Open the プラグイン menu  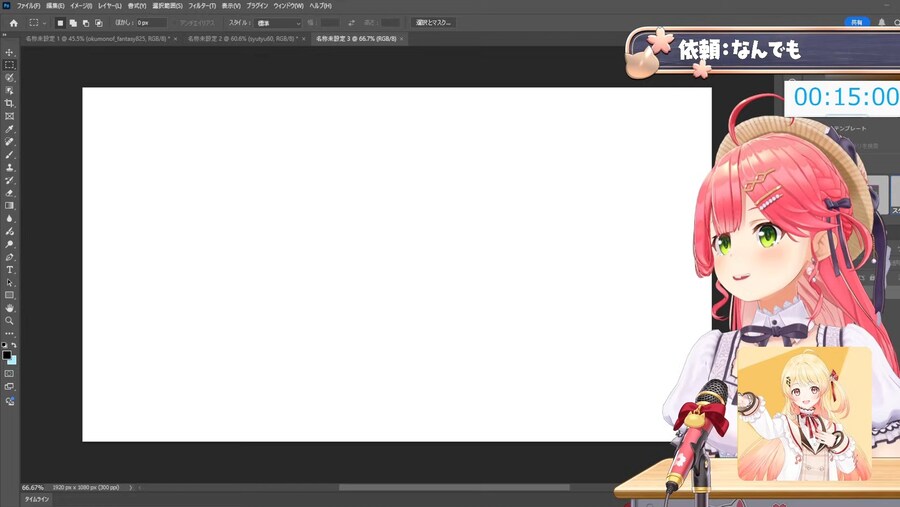tap(257, 6)
